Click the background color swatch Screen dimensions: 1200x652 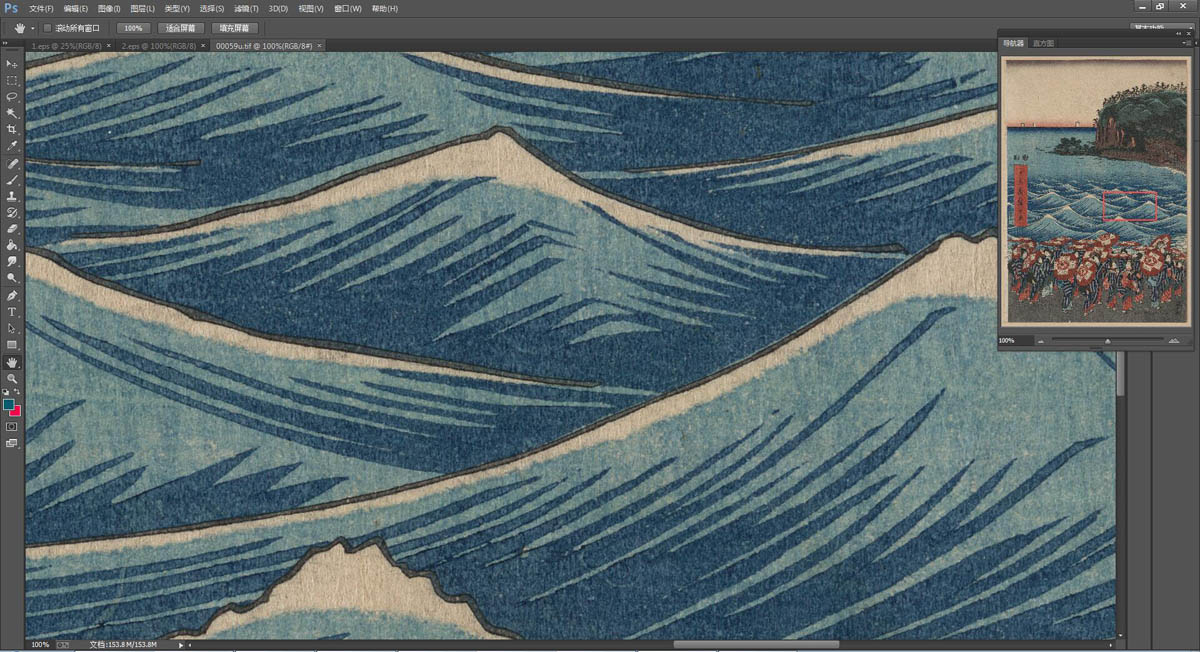coord(16,411)
